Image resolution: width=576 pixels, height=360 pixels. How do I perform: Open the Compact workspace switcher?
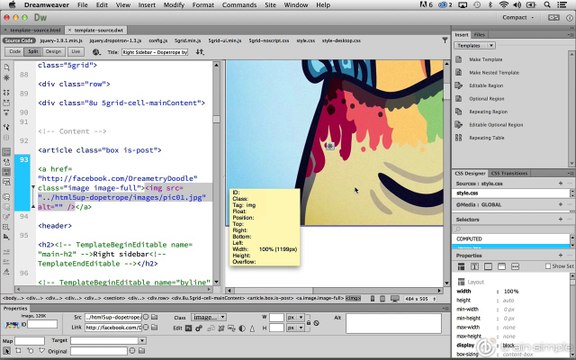[x=518, y=18]
